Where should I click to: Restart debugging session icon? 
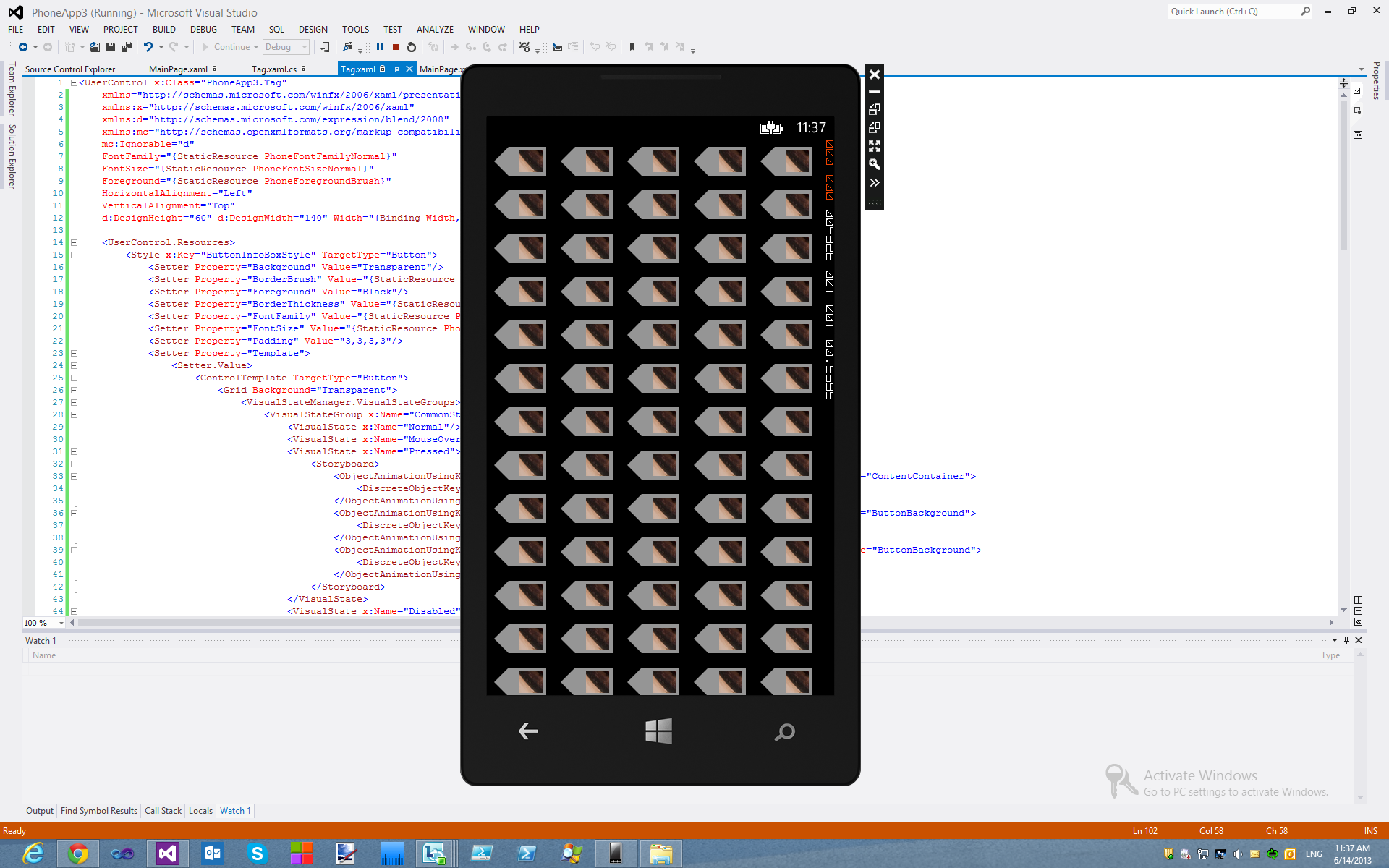pyautogui.click(x=412, y=47)
